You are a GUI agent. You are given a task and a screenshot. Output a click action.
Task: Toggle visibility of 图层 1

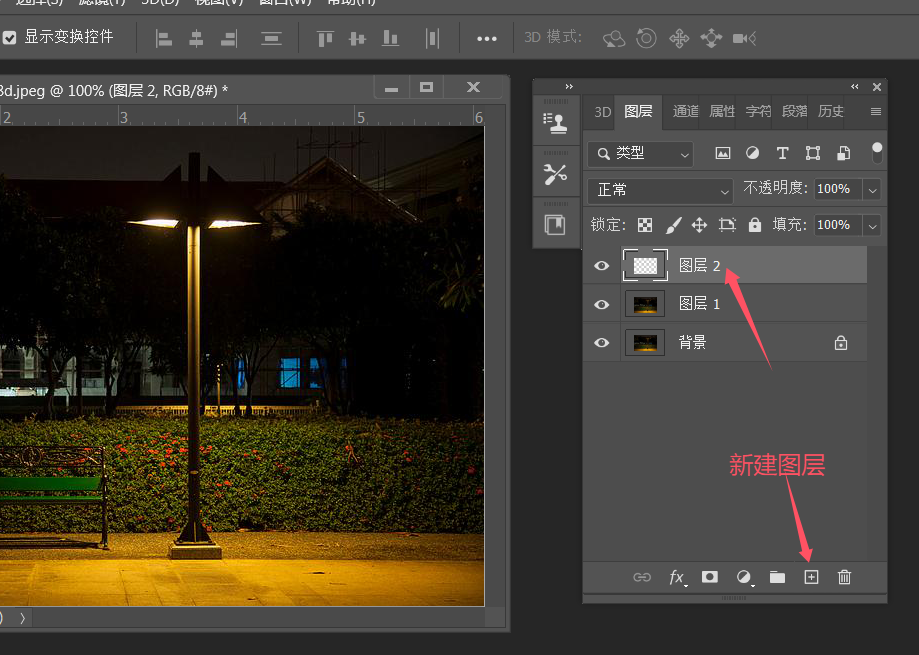click(601, 305)
